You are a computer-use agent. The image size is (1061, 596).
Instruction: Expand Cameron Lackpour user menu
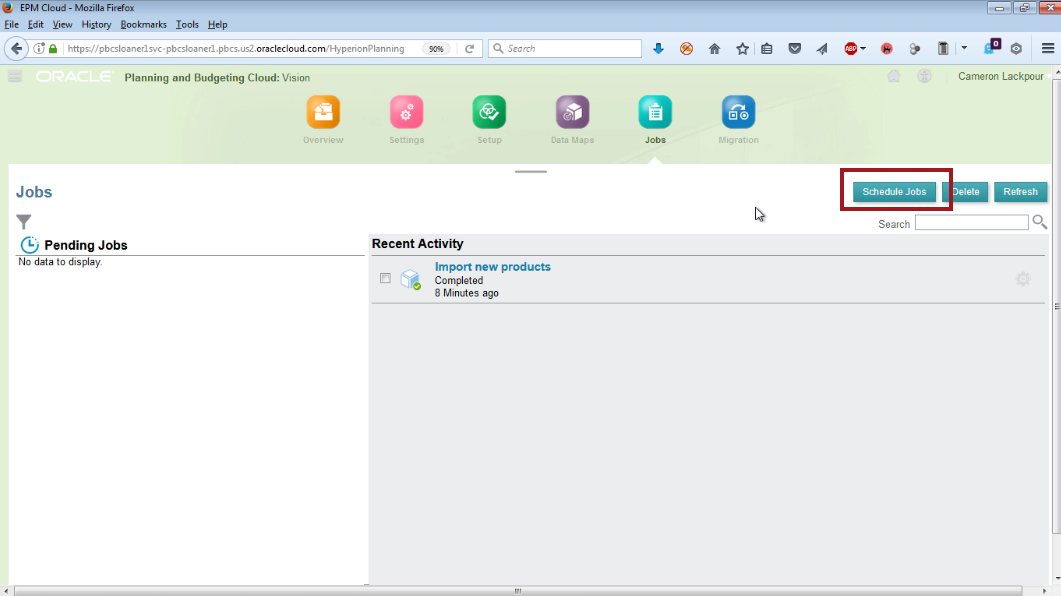coord(1005,76)
